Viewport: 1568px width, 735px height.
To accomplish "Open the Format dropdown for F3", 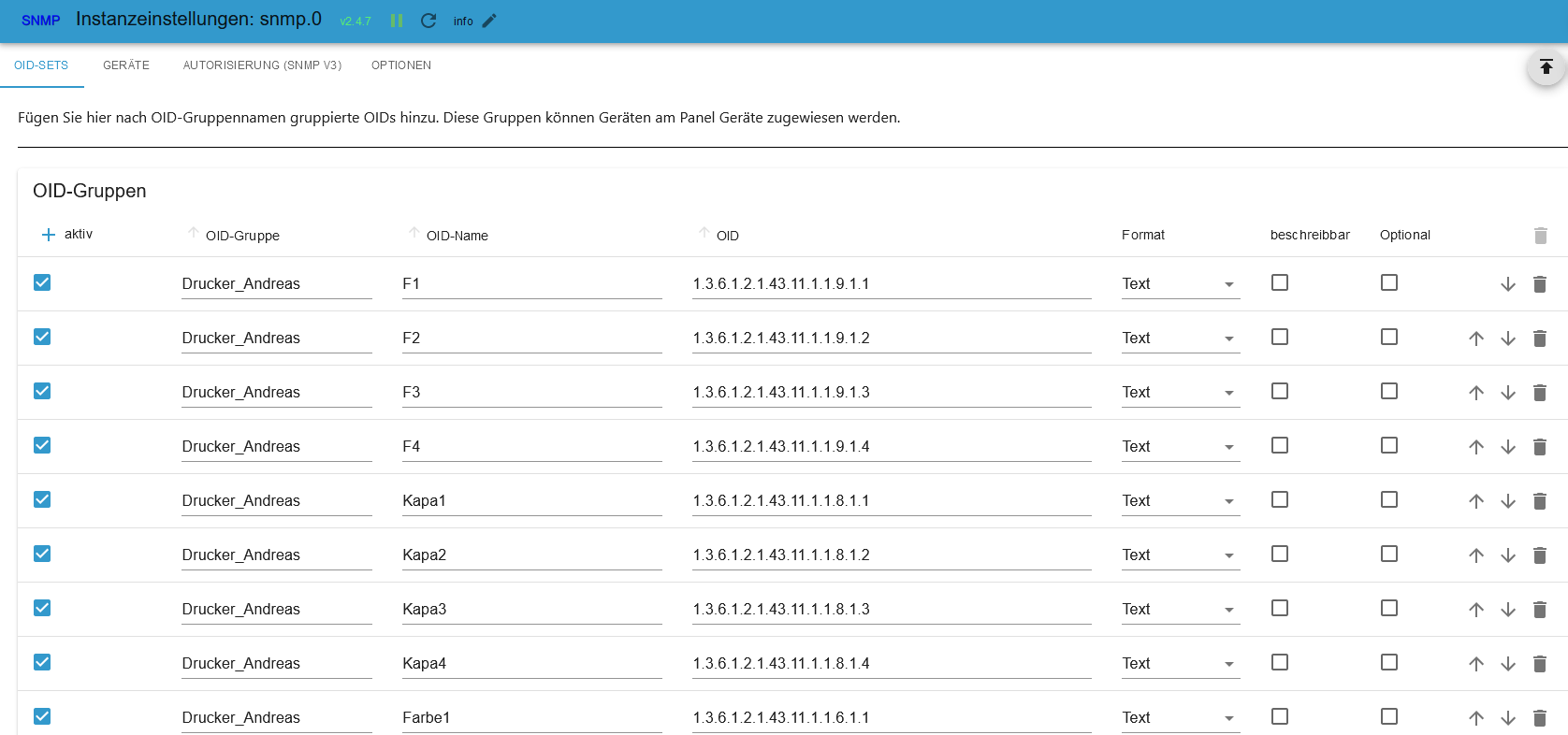I will click(1181, 393).
